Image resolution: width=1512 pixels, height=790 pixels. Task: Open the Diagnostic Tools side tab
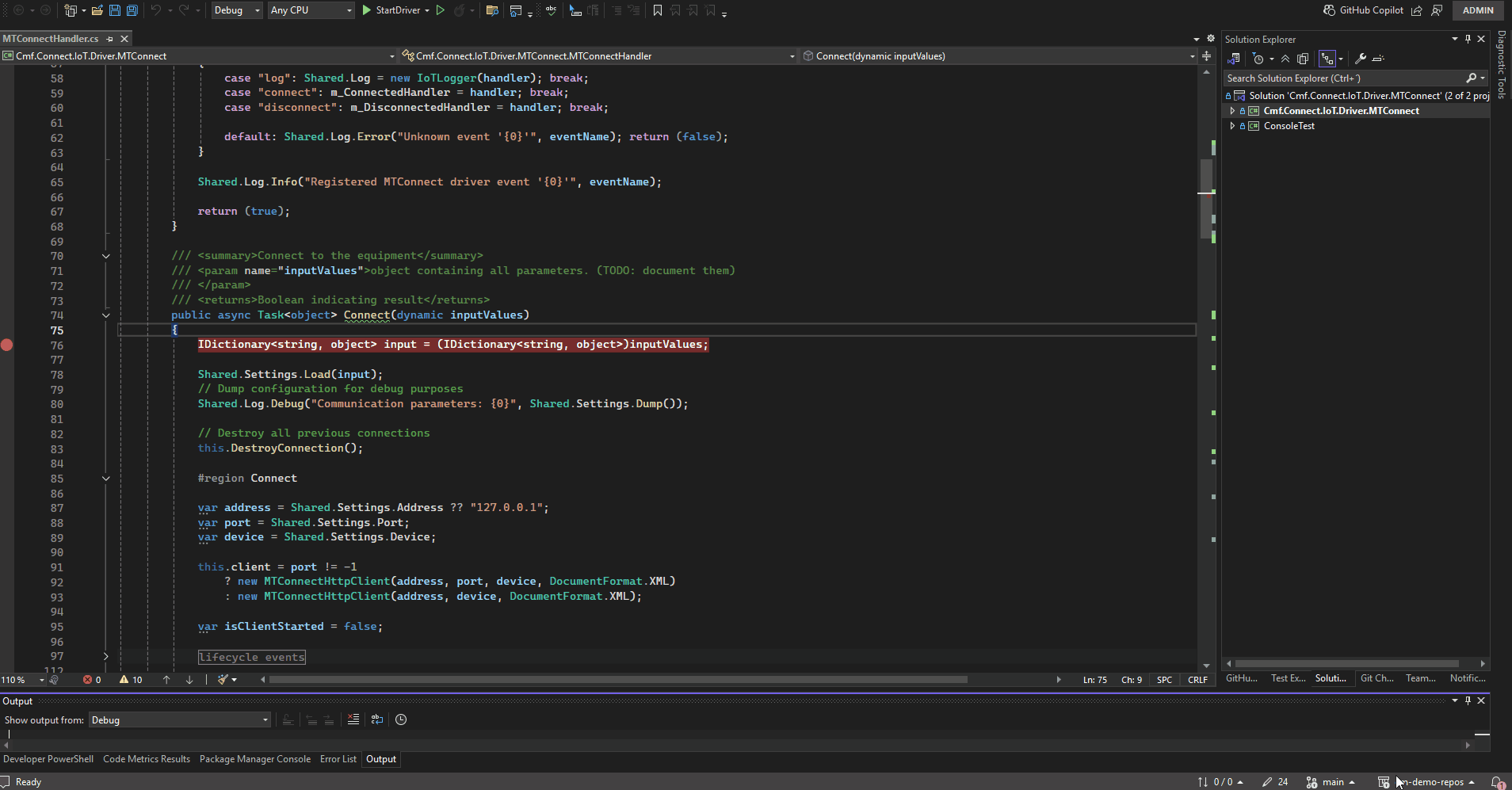(x=1501, y=64)
